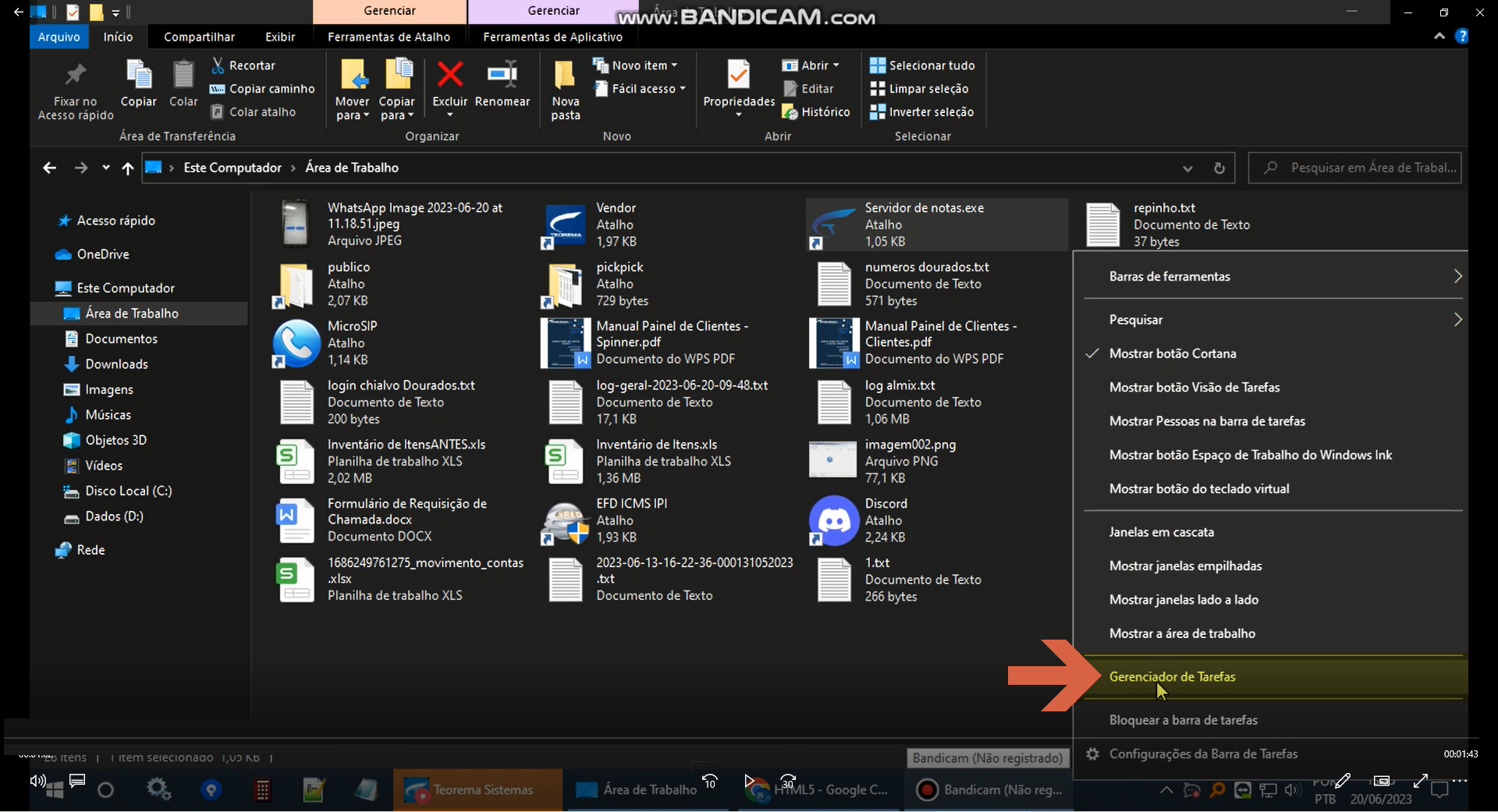The width and height of the screenshot is (1498, 812).
Task: Open Histórico in the ribbon
Action: [816, 112]
